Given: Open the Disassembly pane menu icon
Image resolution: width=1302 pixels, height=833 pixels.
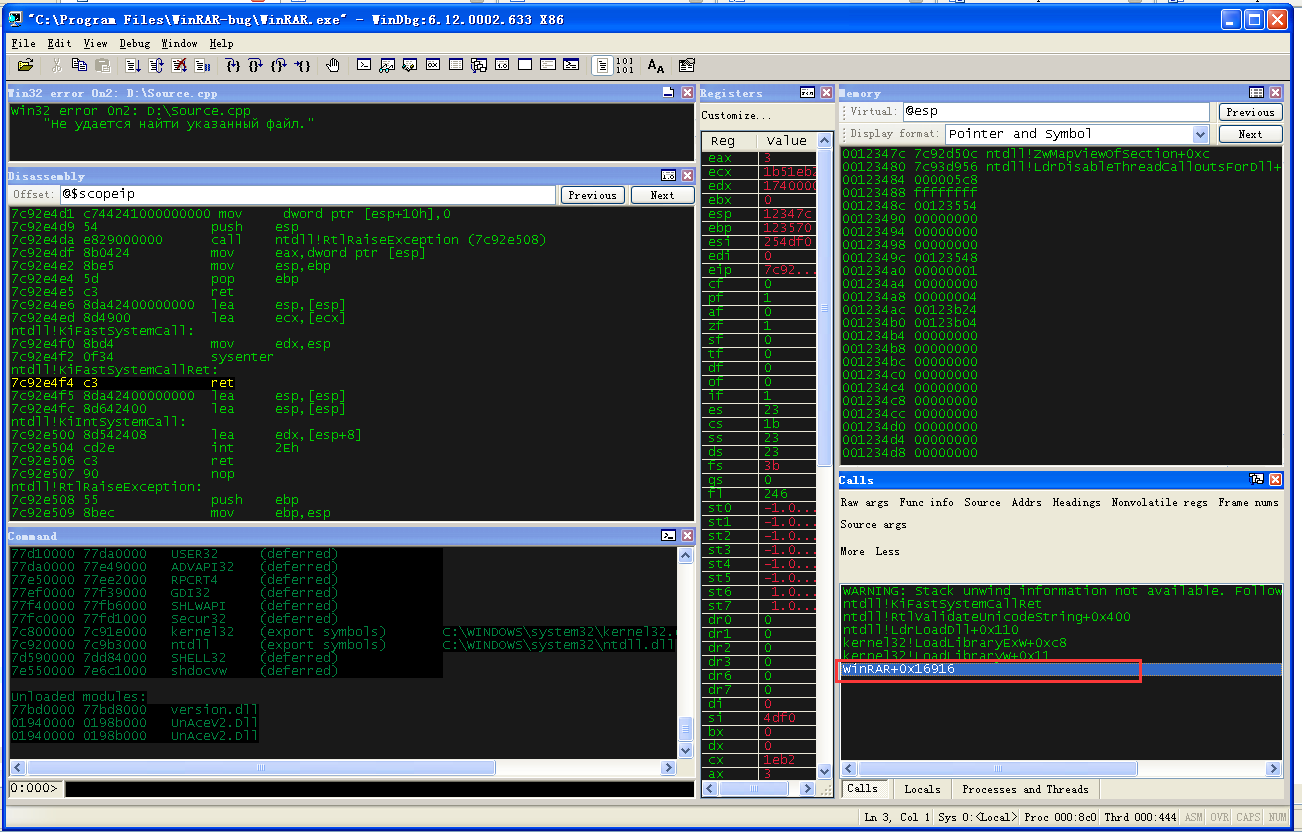Looking at the screenshot, I should (x=668, y=176).
